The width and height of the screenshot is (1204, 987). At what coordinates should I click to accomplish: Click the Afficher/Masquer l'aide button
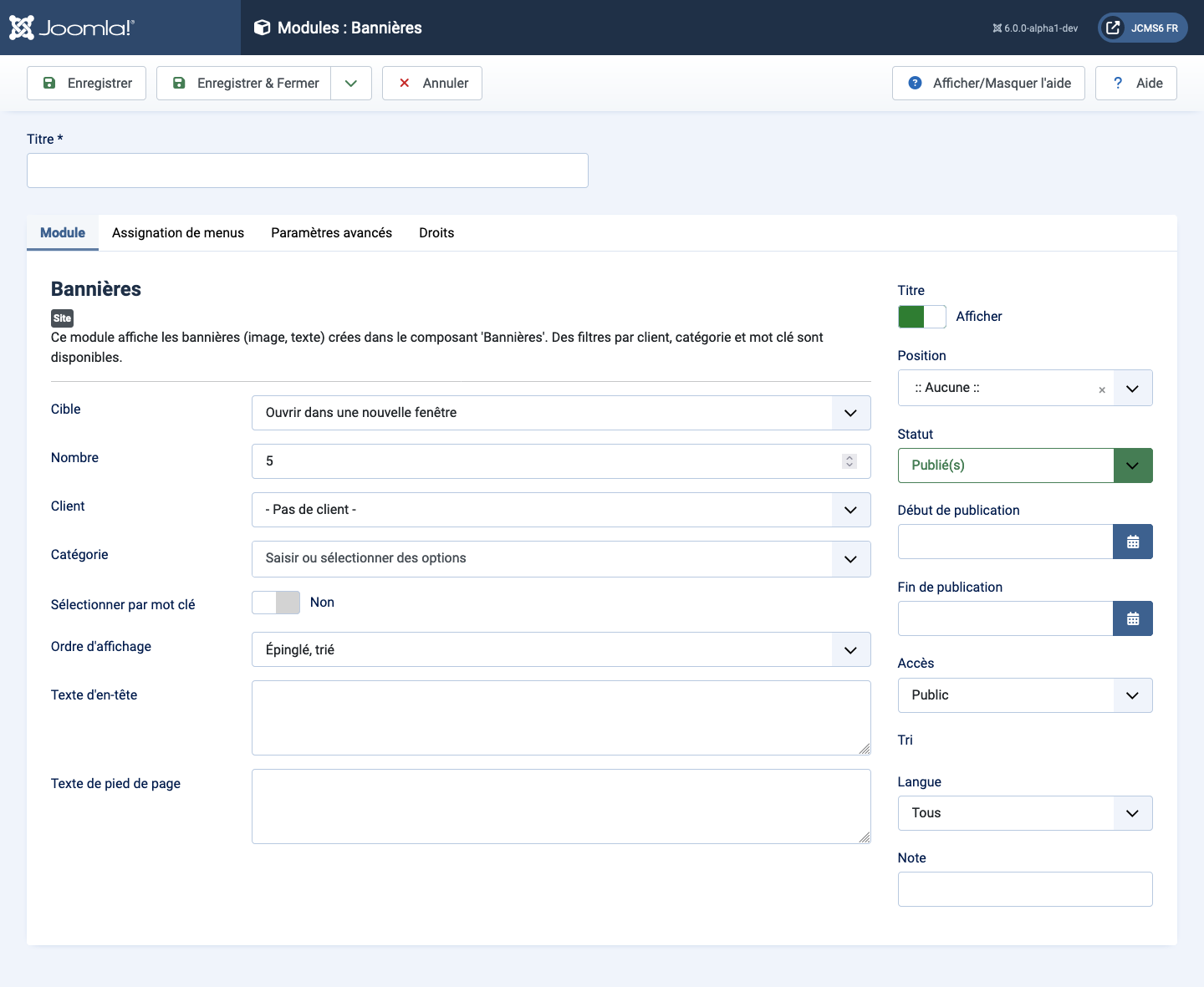click(x=988, y=84)
